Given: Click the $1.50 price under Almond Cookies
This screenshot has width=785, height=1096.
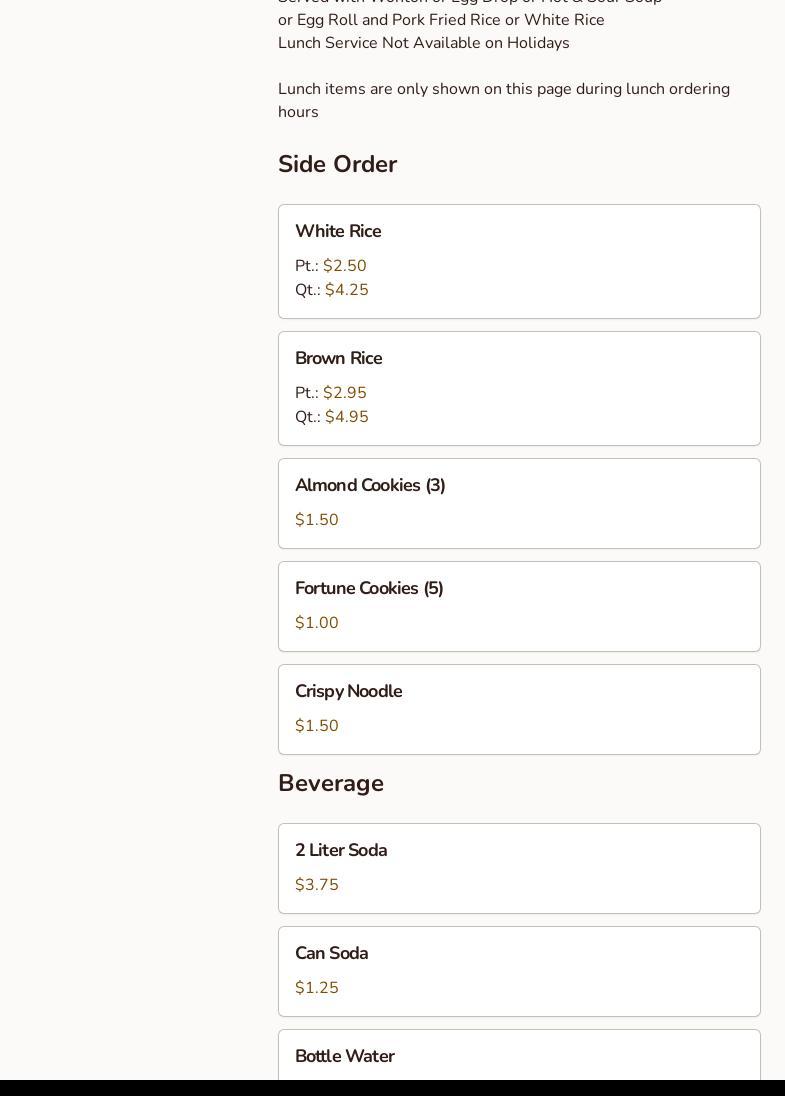Looking at the screenshot, I should [317, 520].
